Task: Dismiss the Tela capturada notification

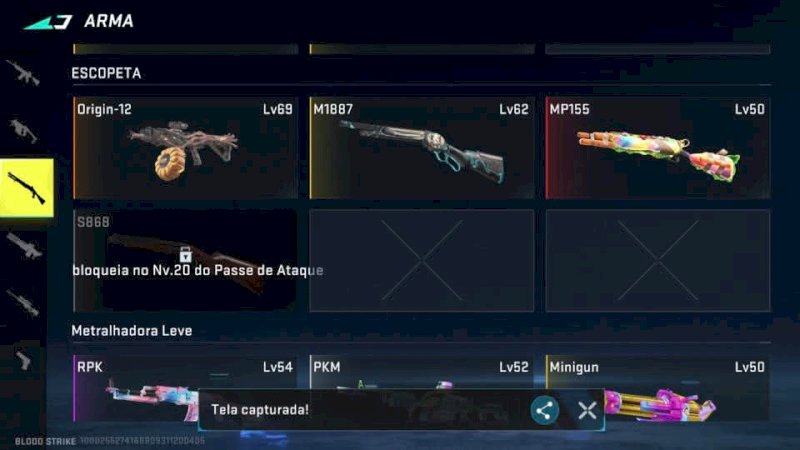Action: 587,410
